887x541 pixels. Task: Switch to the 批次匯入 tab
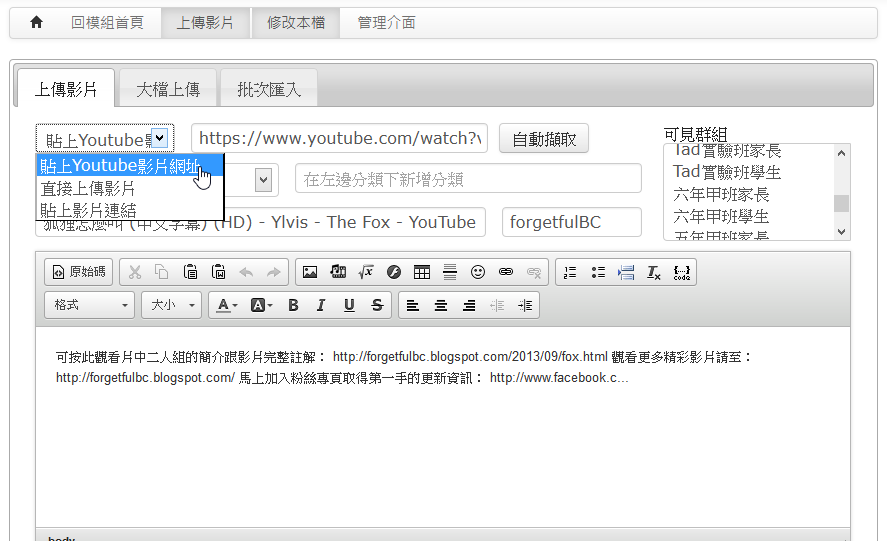click(269, 89)
